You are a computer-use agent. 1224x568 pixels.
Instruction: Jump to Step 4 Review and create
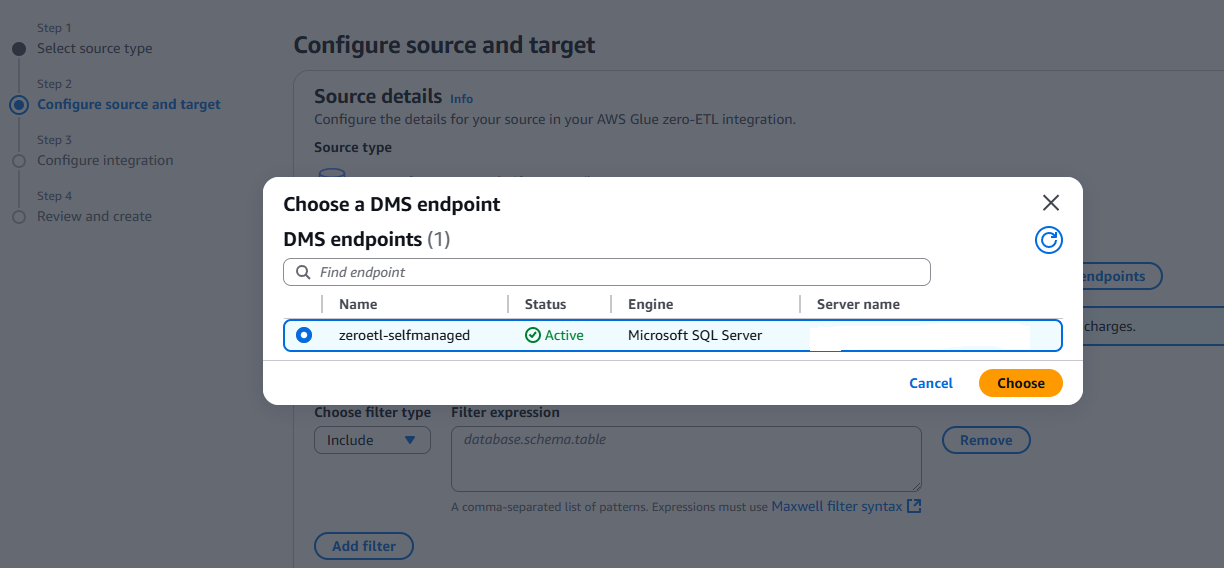(94, 217)
